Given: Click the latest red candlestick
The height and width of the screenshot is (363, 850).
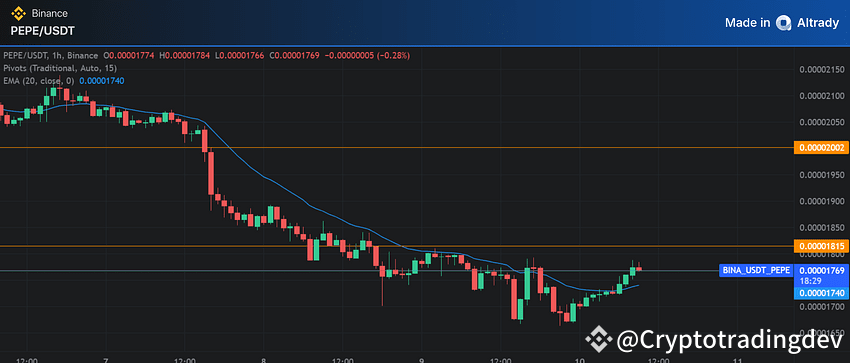Looking at the screenshot, I should 639,268.
